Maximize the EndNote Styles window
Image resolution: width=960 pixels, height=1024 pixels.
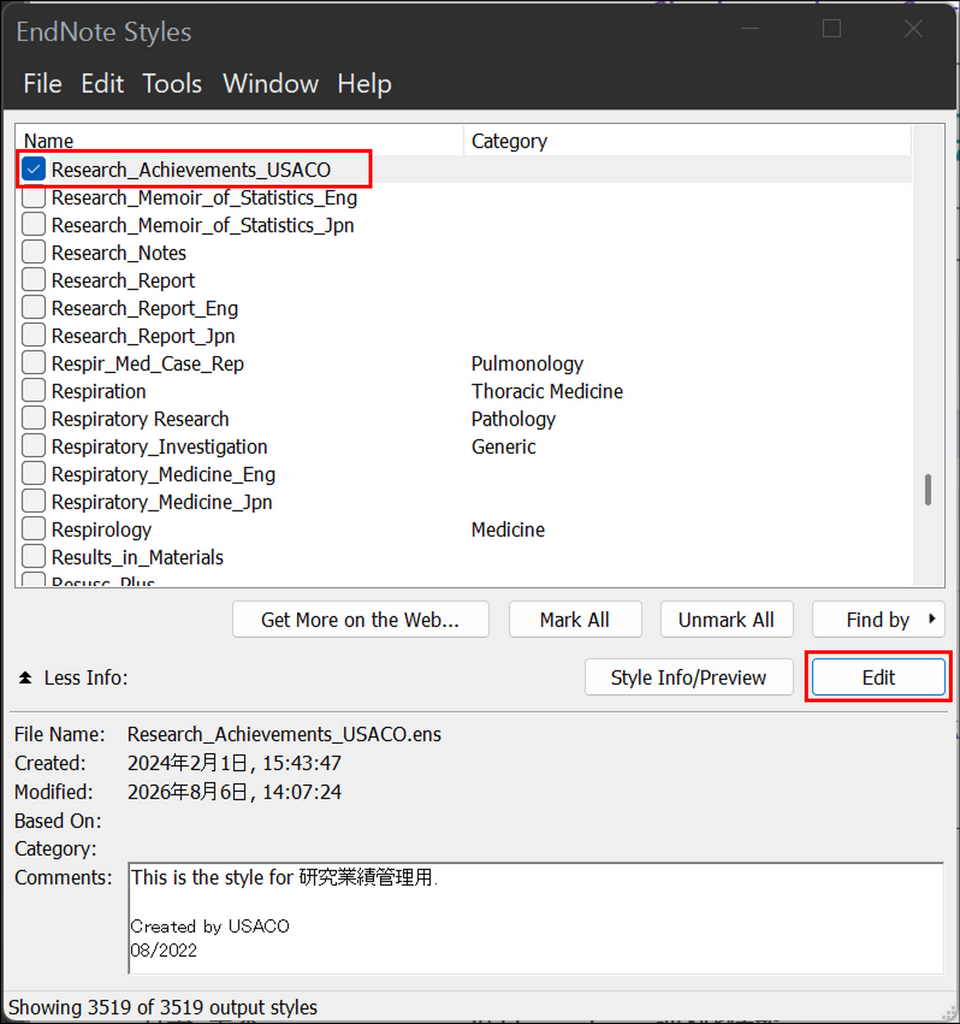pos(831,29)
